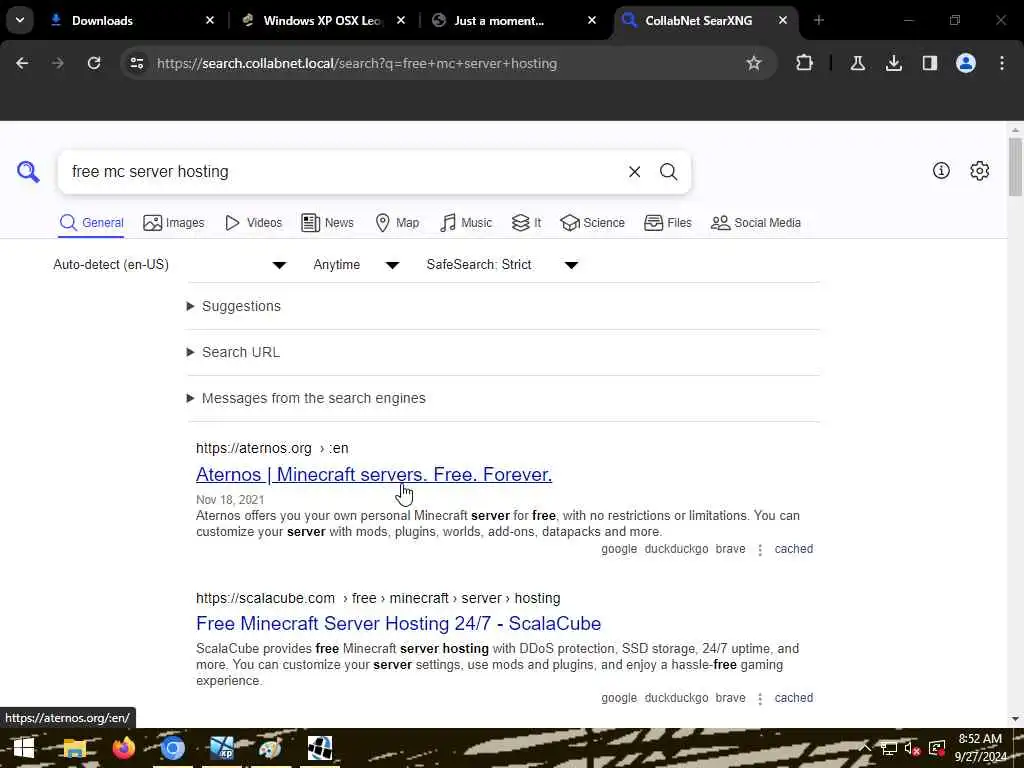This screenshot has width=1024, height=768.
Task: Select the News search category
Action: click(327, 223)
